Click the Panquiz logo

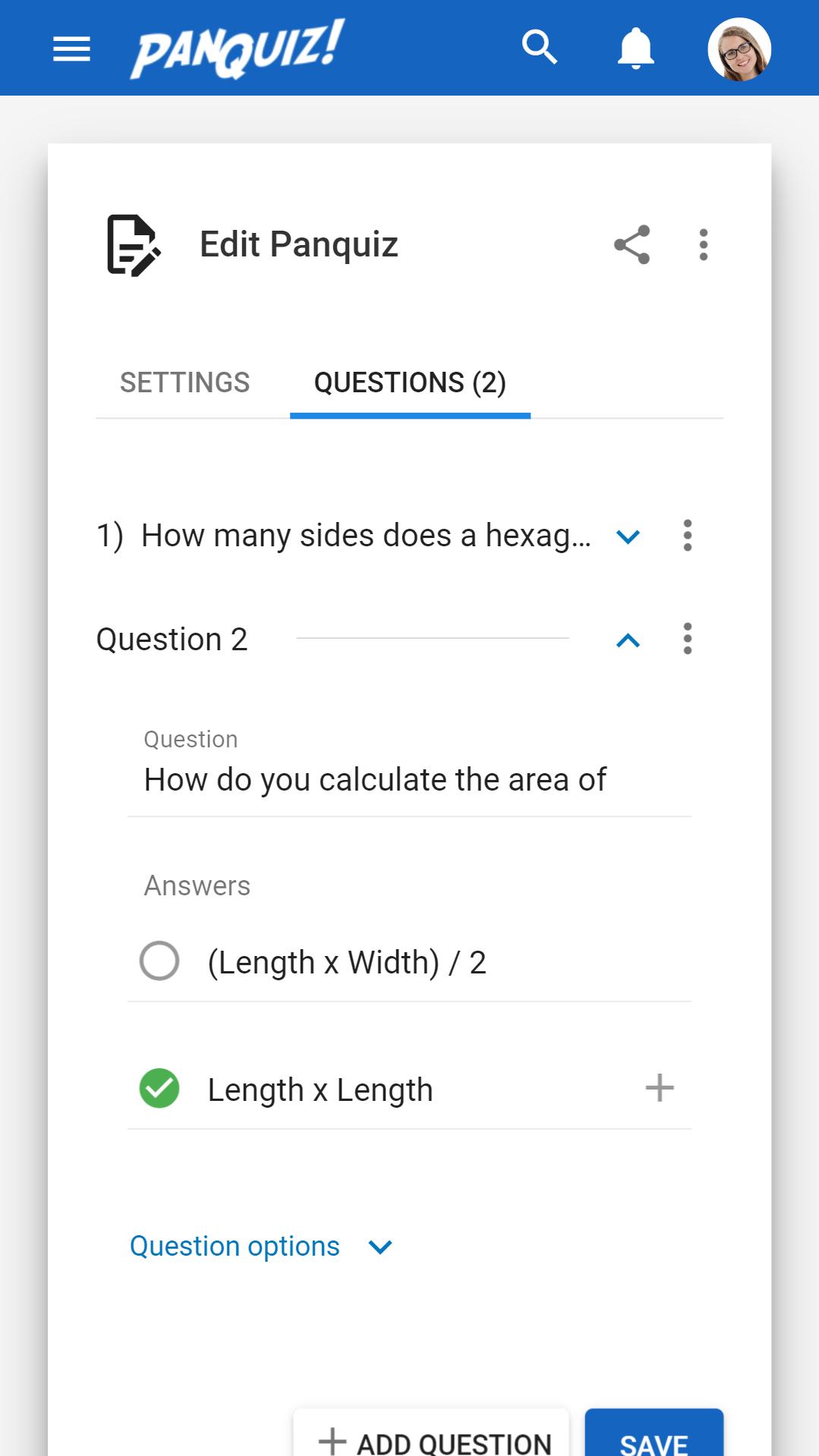pyautogui.click(x=238, y=49)
